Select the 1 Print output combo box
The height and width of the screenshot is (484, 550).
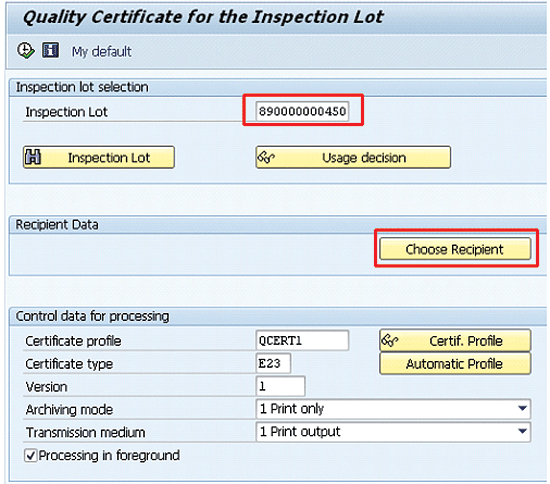393,432
